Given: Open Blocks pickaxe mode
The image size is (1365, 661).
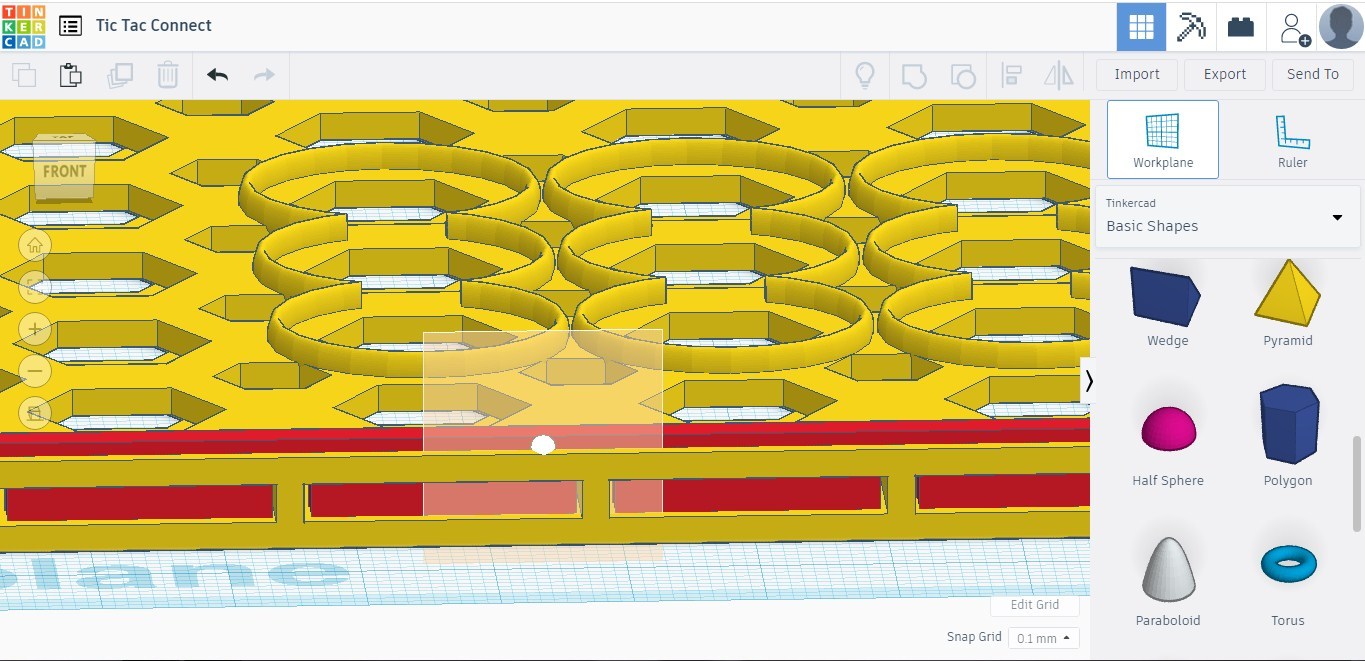Looking at the screenshot, I should coord(1191,27).
